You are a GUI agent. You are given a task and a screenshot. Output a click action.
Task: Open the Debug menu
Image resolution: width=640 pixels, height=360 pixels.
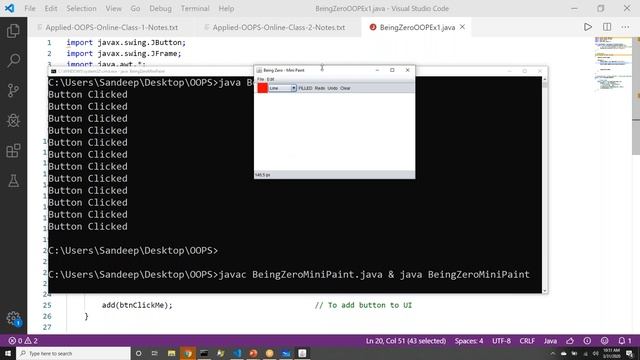pos(160,8)
